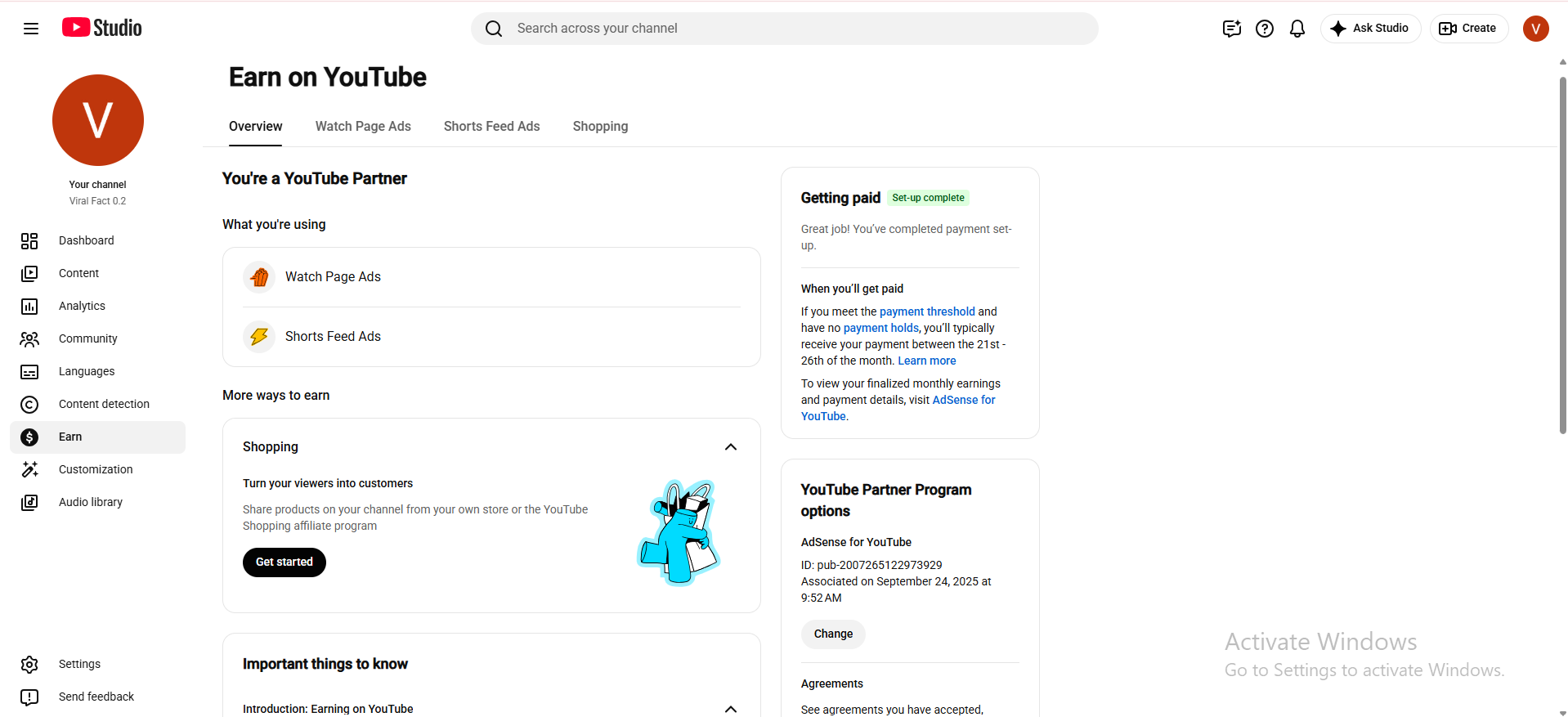Collapse the Shopping section chevron

(731, 446)
